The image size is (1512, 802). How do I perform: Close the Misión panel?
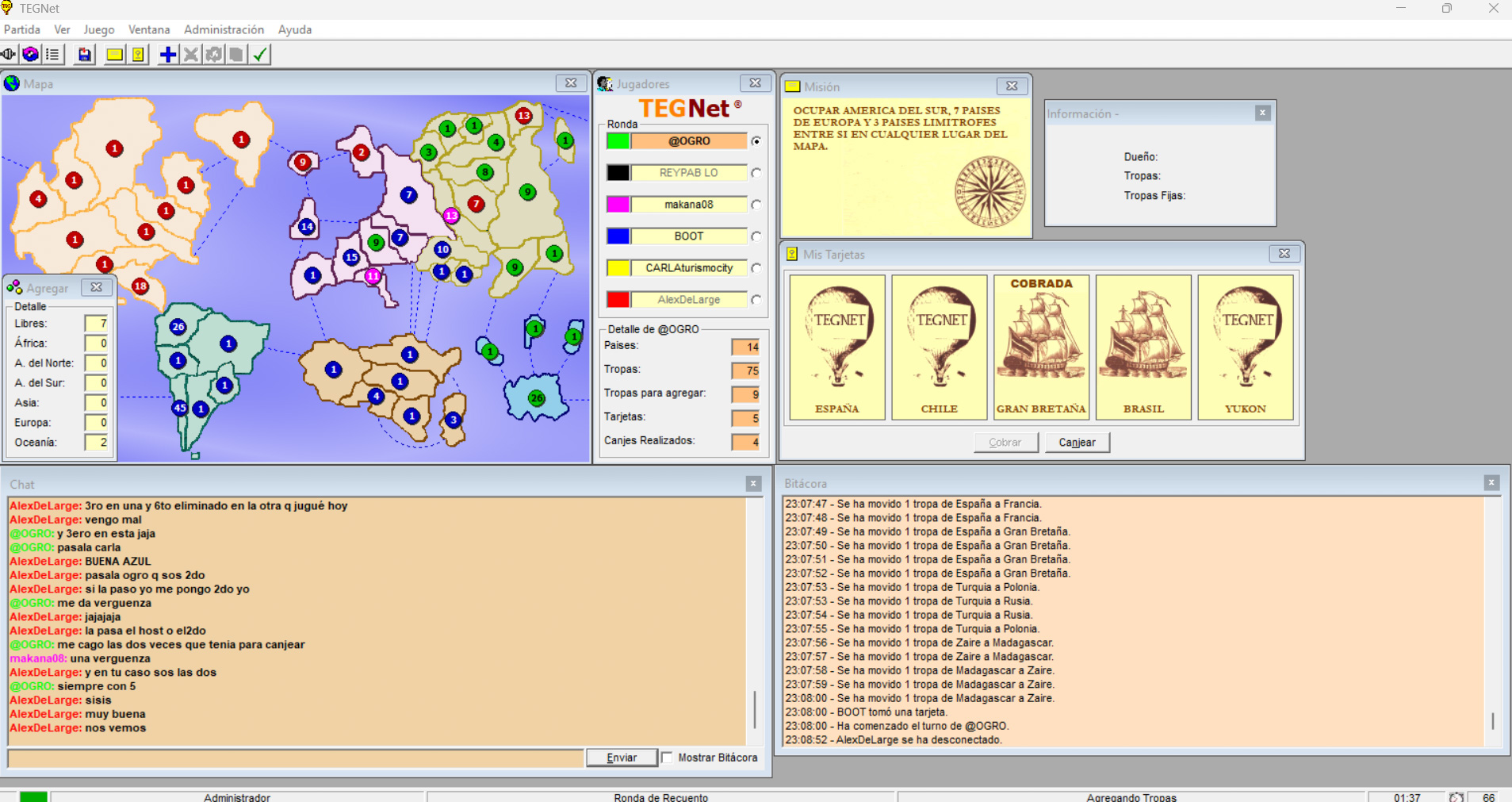tap(1012, 86)
